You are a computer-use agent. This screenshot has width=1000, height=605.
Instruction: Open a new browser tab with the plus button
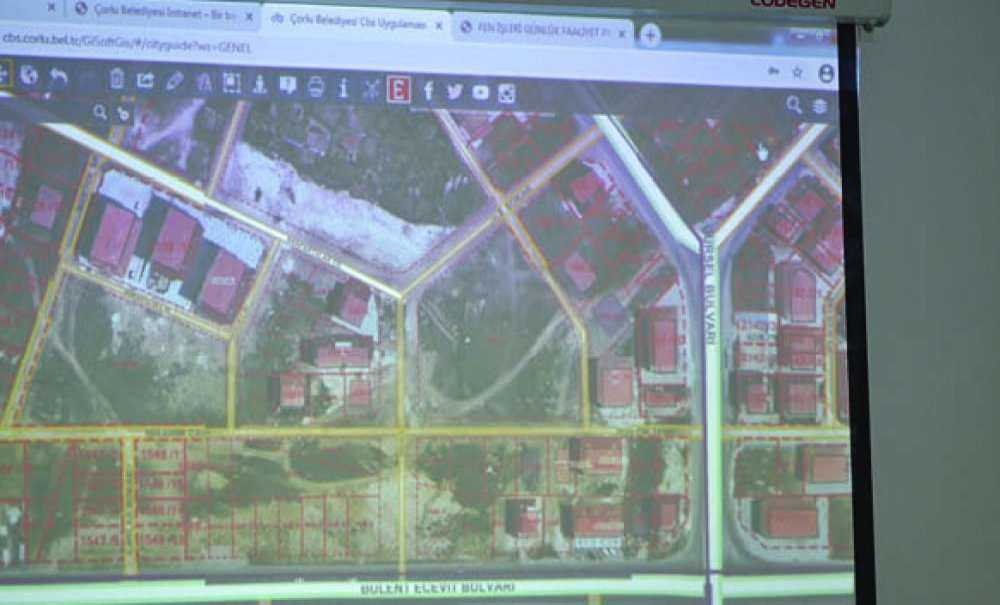point(651,35)
